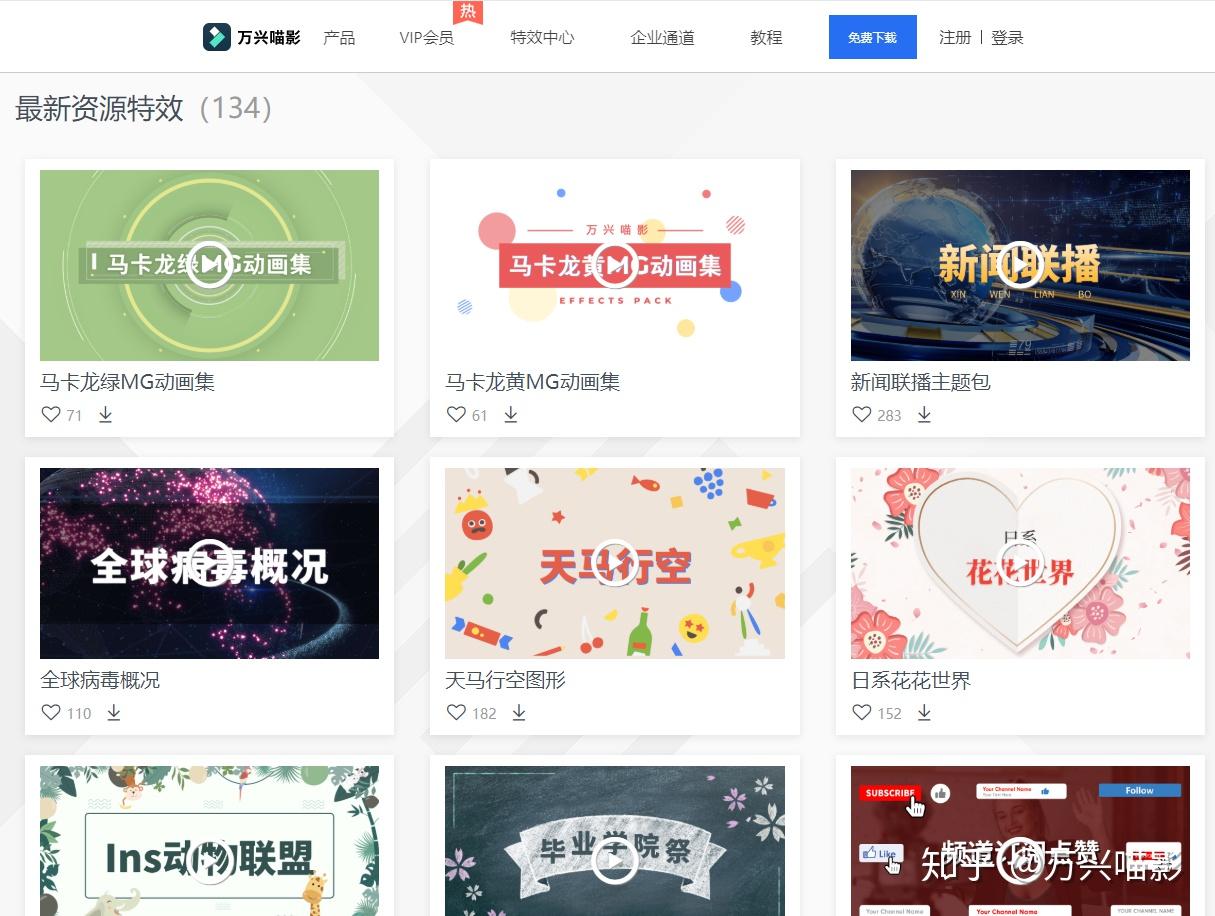This screenshot has height=916, width=1215.
Task: Open the 教程 menu item
Action: click(766, 38)
